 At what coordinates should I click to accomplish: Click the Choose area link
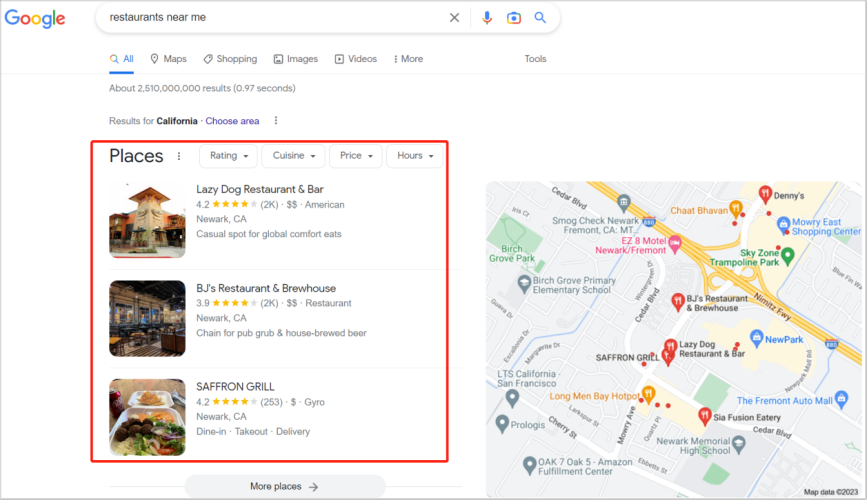[232, 121]
